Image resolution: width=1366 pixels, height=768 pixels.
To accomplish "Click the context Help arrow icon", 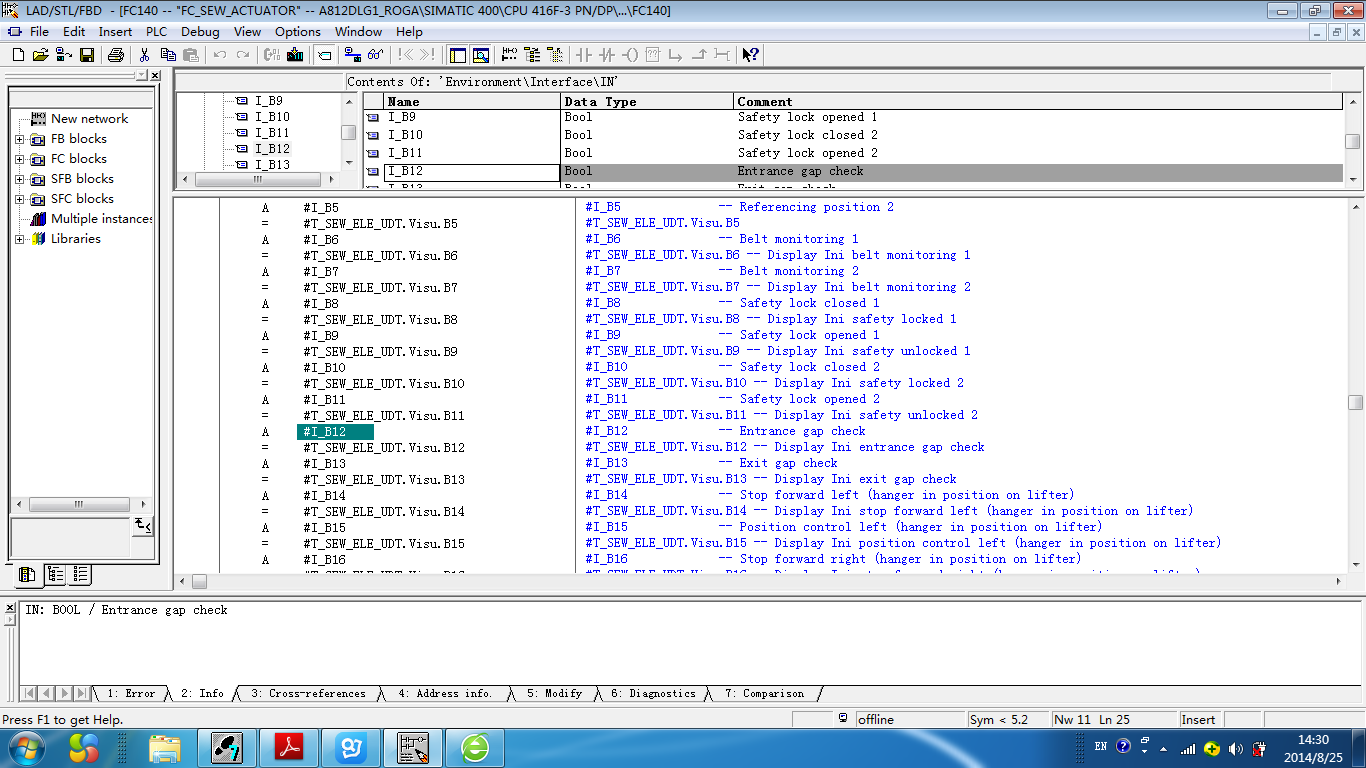I will click(751, 55).
